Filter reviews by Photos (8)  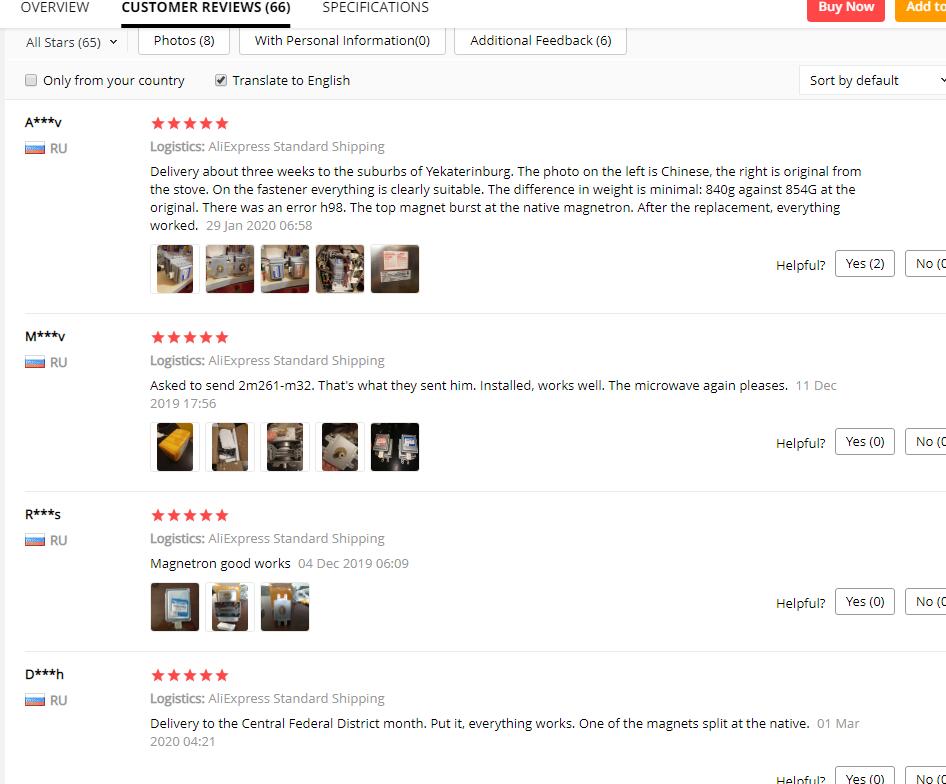(184, 40)
